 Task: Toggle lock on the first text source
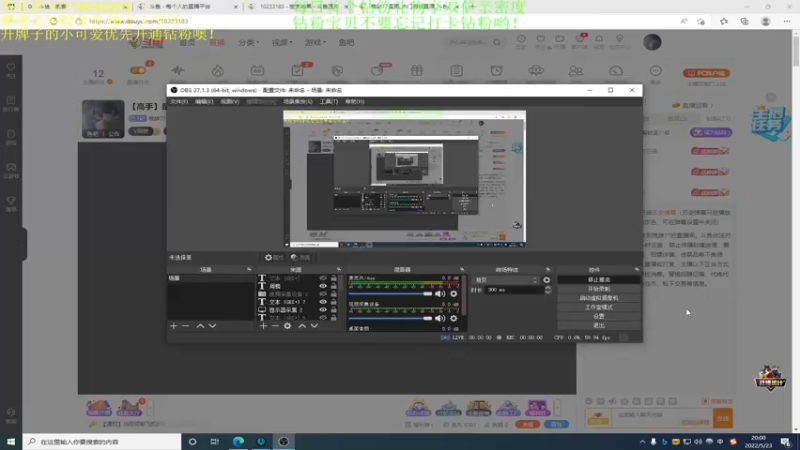pos(334,278)
